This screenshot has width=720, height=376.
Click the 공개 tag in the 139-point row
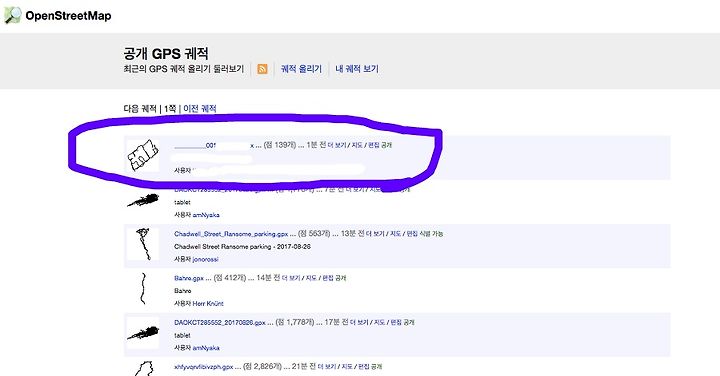point(386,145)
